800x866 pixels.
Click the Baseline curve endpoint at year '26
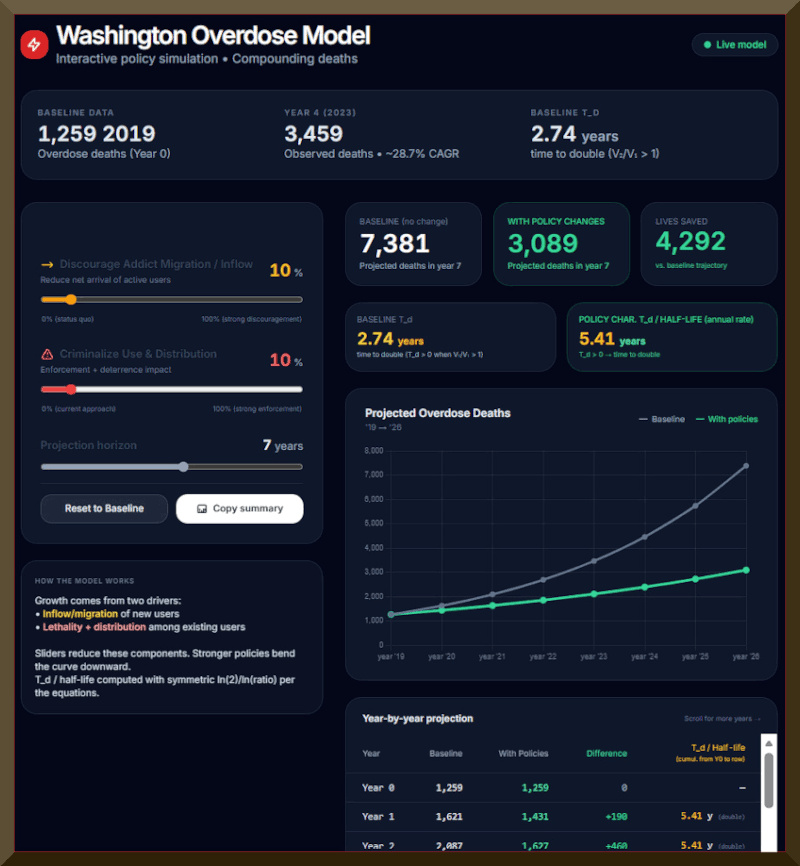746,466
